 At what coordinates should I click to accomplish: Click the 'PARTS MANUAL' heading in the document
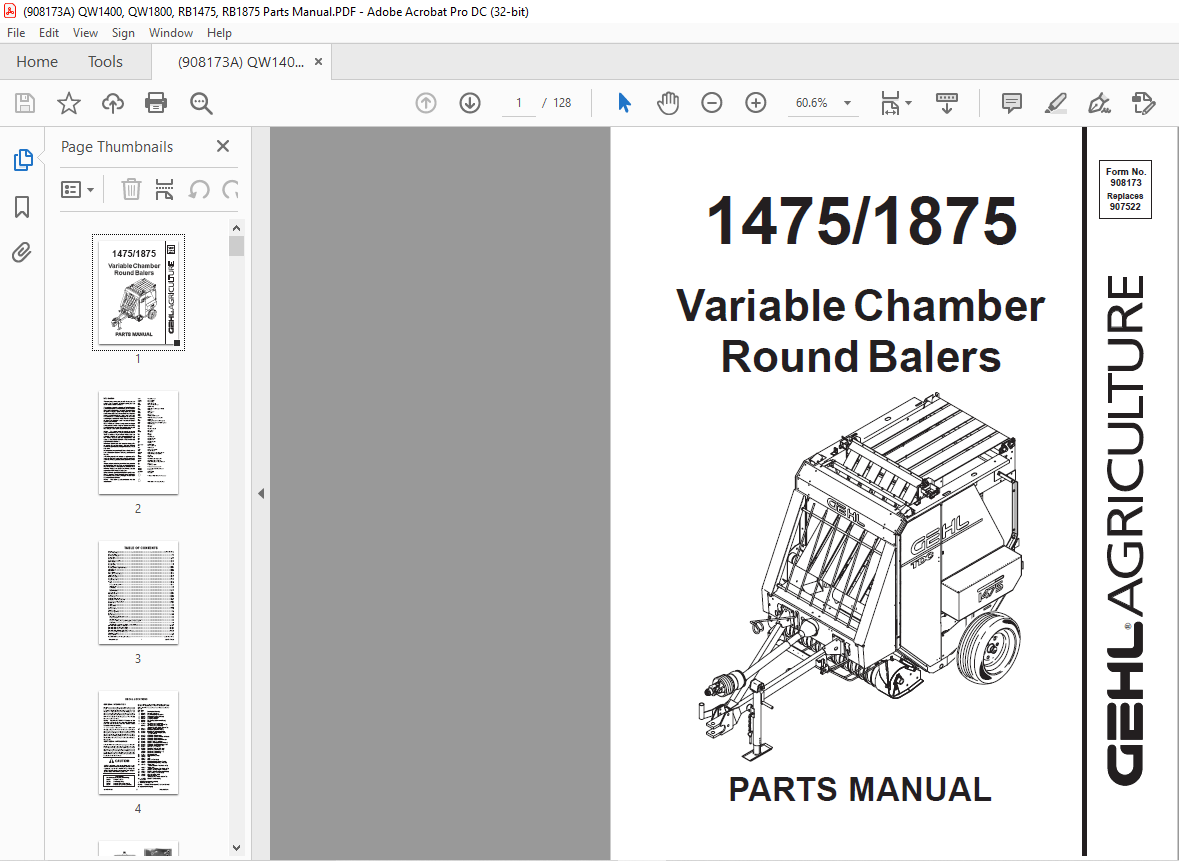pyautogui.click(x=860, y=790)
